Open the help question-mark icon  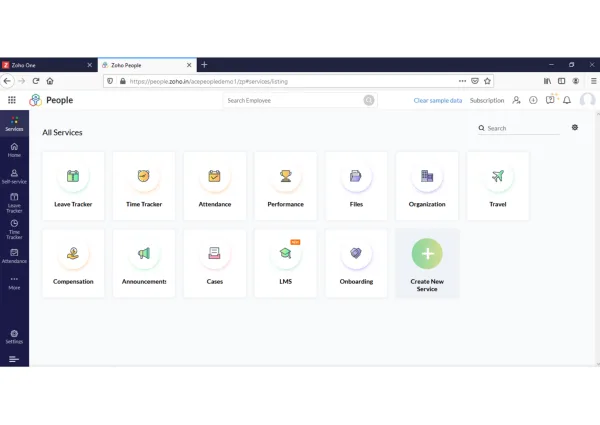550,100
